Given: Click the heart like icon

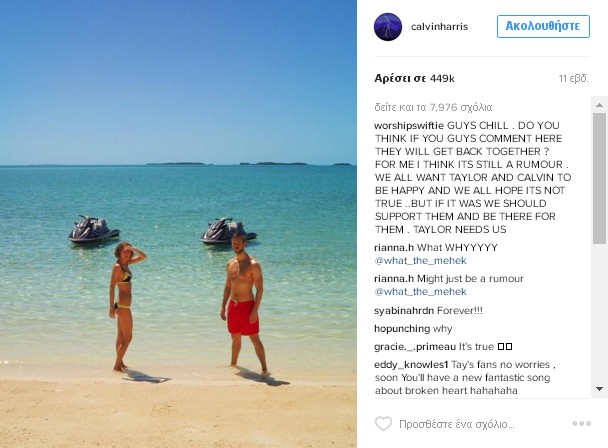Looking at the screenshot, I should [383, 424].
